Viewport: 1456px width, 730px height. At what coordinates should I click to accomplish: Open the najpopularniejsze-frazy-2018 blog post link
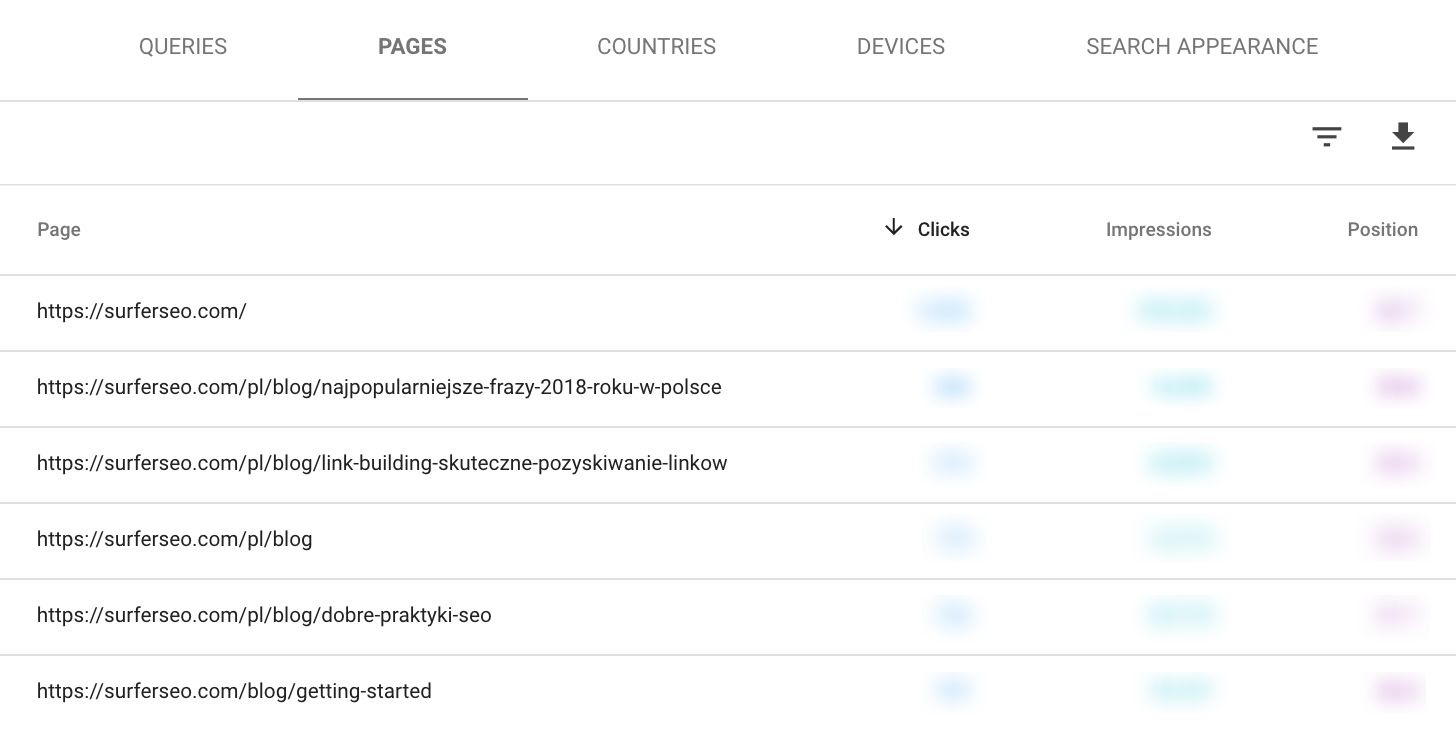[379, 387]
